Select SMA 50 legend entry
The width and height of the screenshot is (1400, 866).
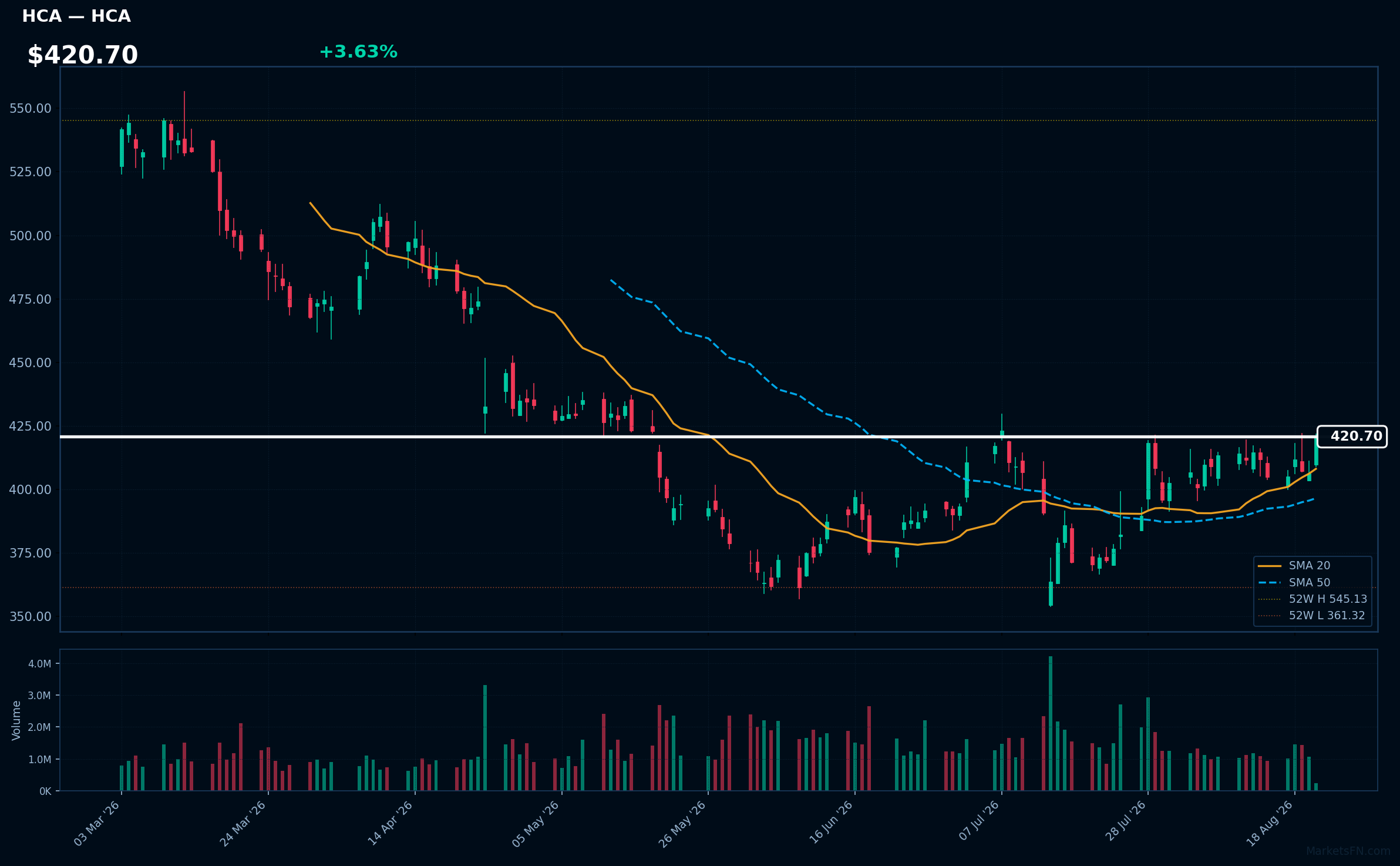[1294, 582]
